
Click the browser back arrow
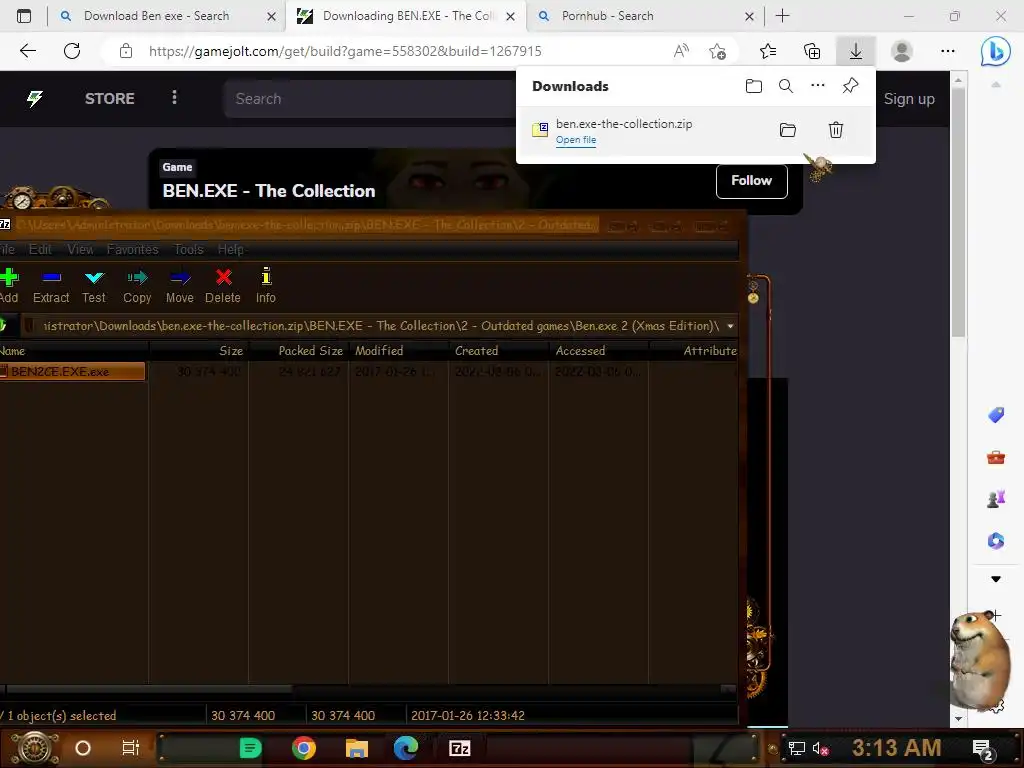27,51
